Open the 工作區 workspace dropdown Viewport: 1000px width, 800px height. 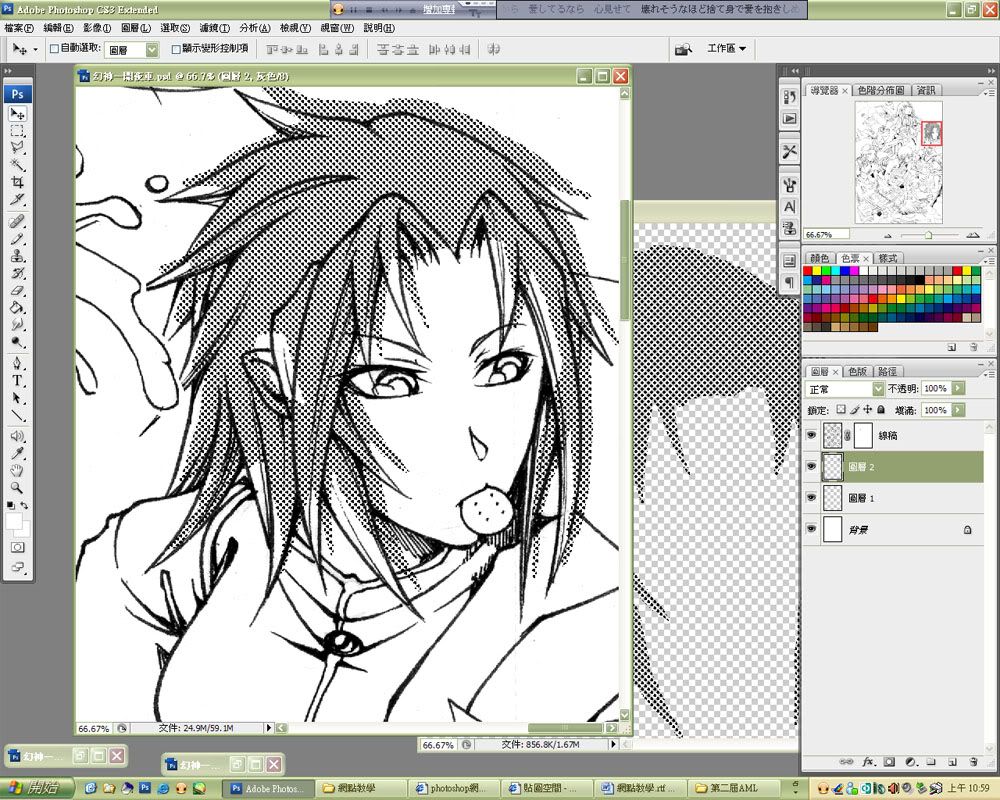click(726, 48)
